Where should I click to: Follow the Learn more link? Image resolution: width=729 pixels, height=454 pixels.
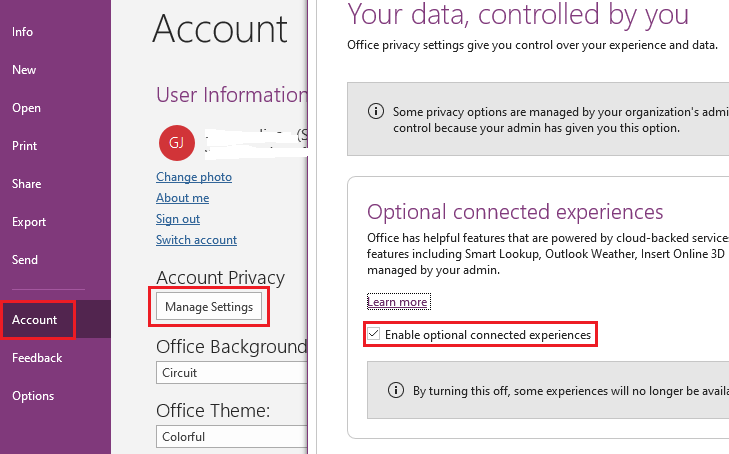[397, 302]
